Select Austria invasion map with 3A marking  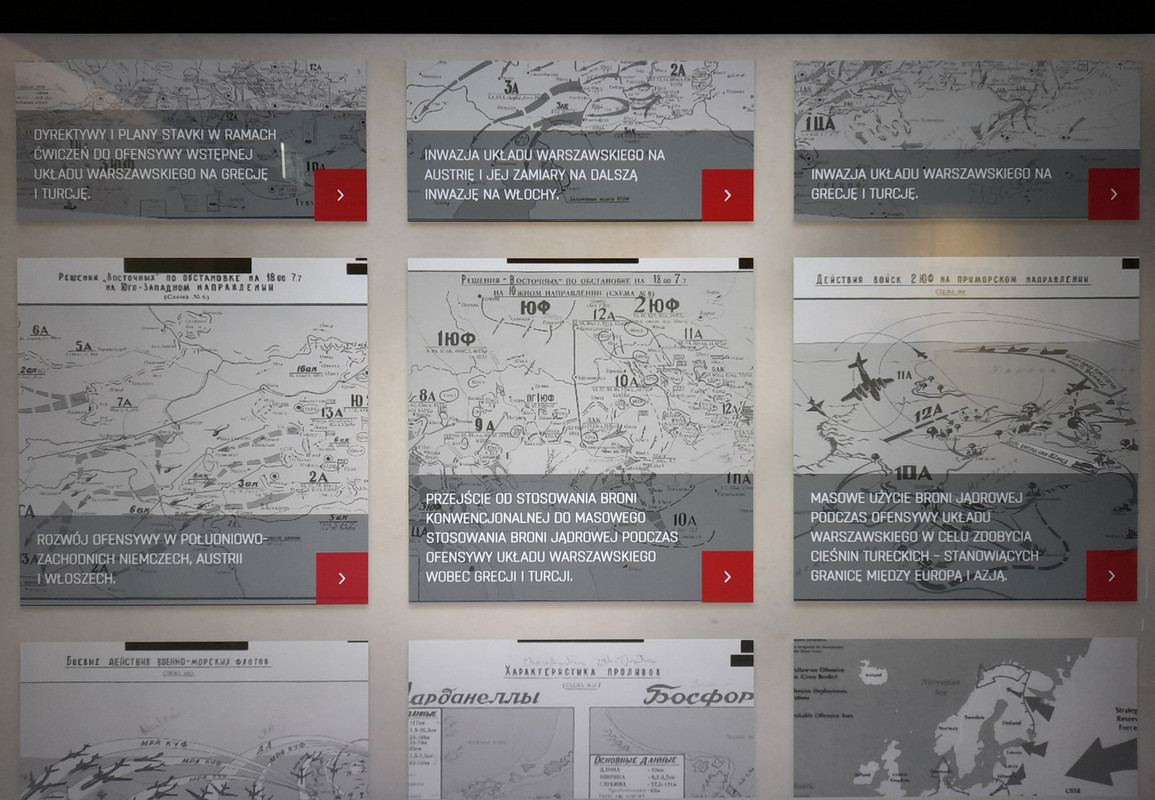click(580, 96)
